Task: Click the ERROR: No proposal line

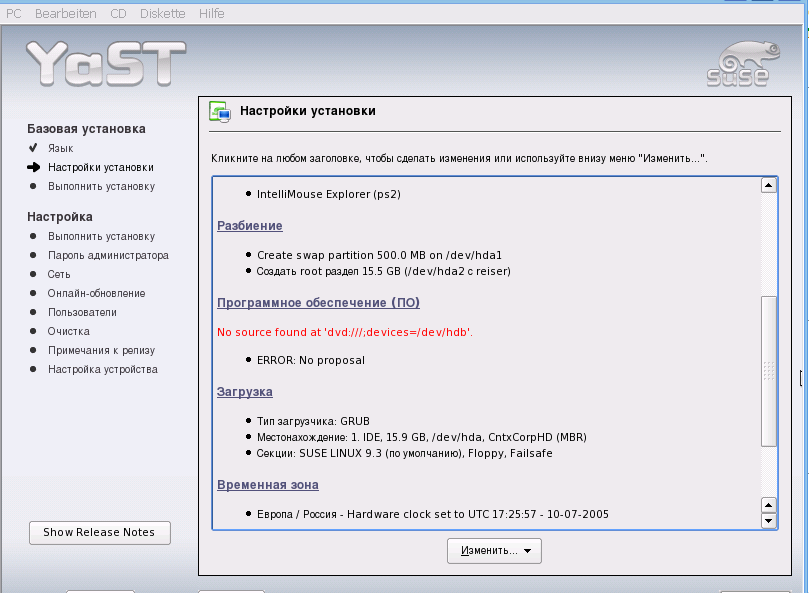Action: 311,360
